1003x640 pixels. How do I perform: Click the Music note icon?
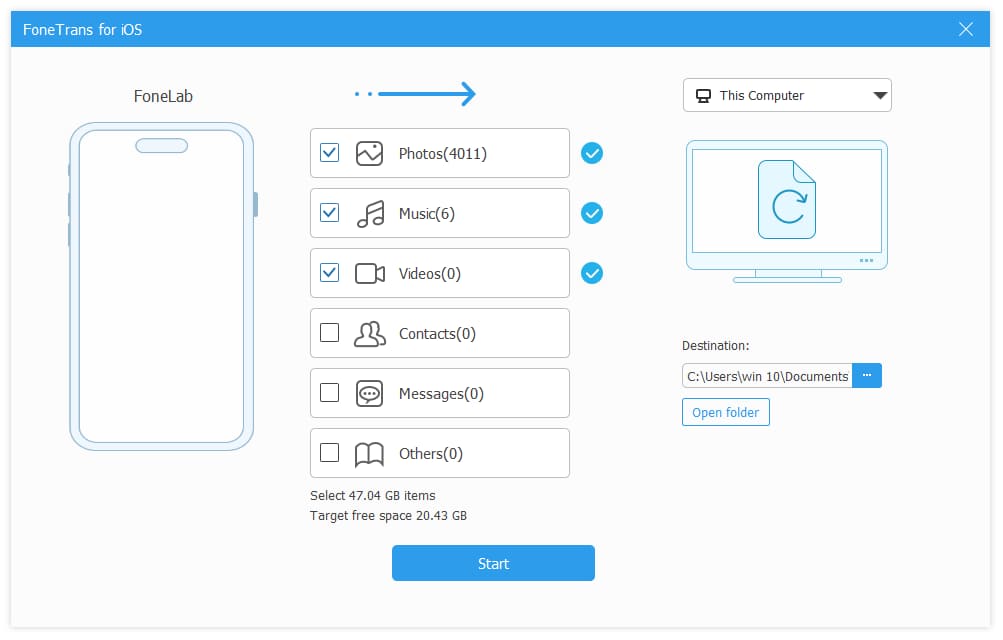coord(370,214)
